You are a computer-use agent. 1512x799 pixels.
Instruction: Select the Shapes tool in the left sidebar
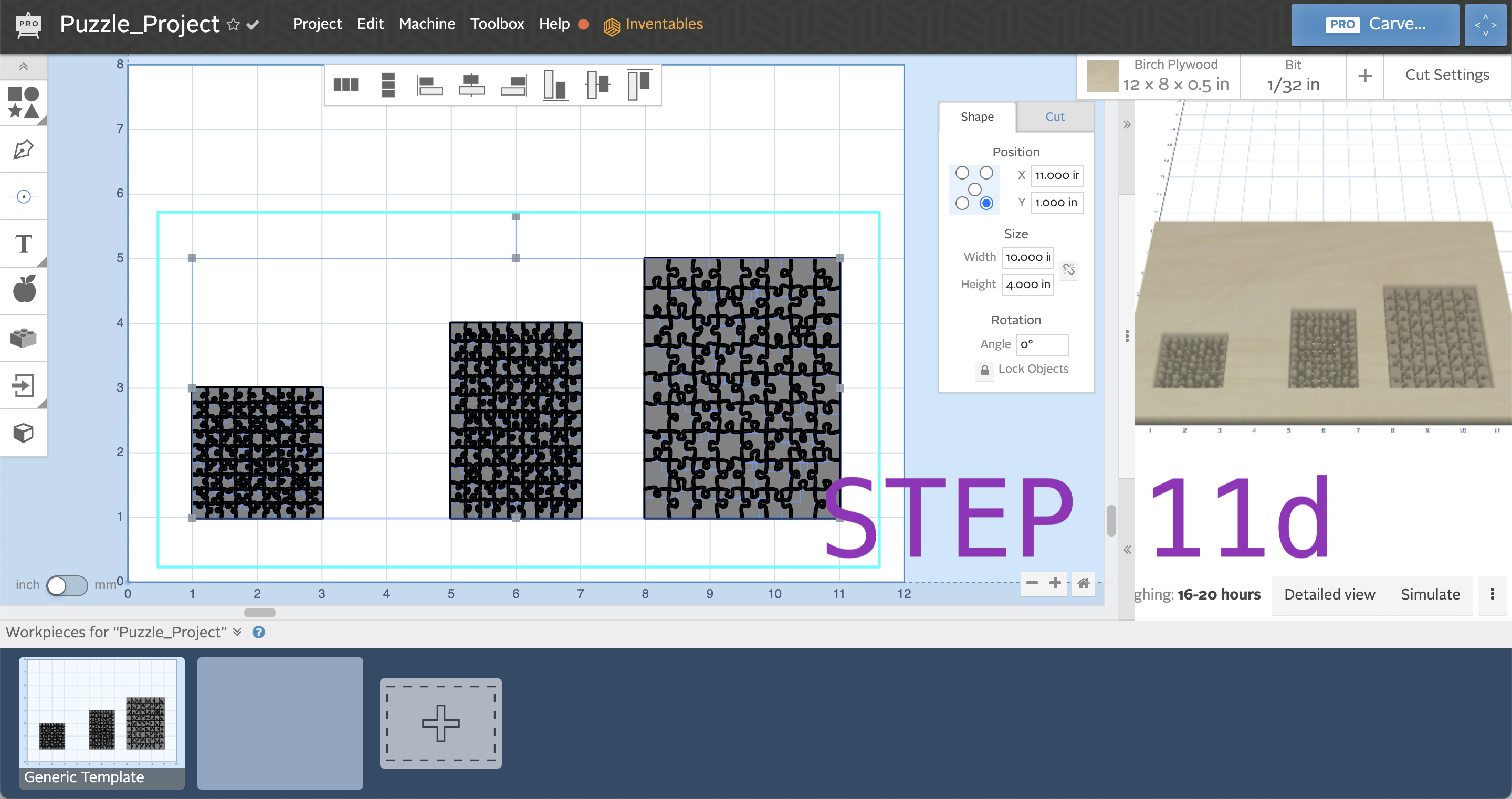pos(24,103)
